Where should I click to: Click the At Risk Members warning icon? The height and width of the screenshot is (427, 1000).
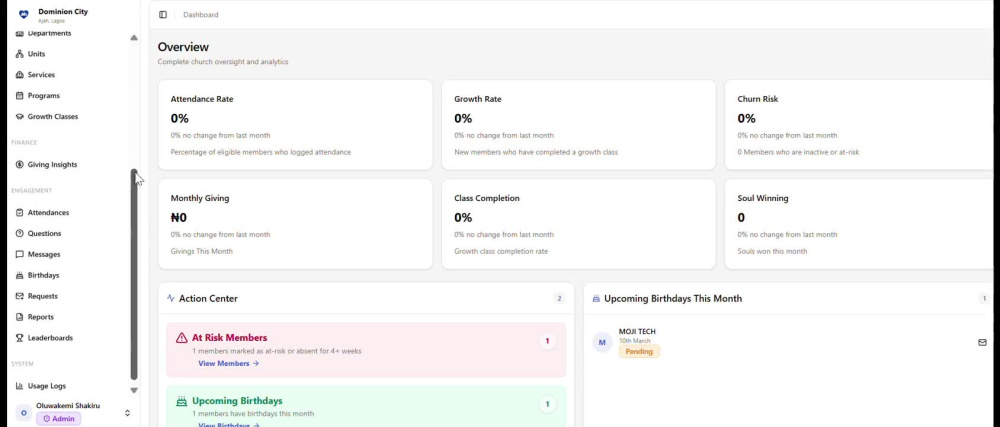coord(182,338)
